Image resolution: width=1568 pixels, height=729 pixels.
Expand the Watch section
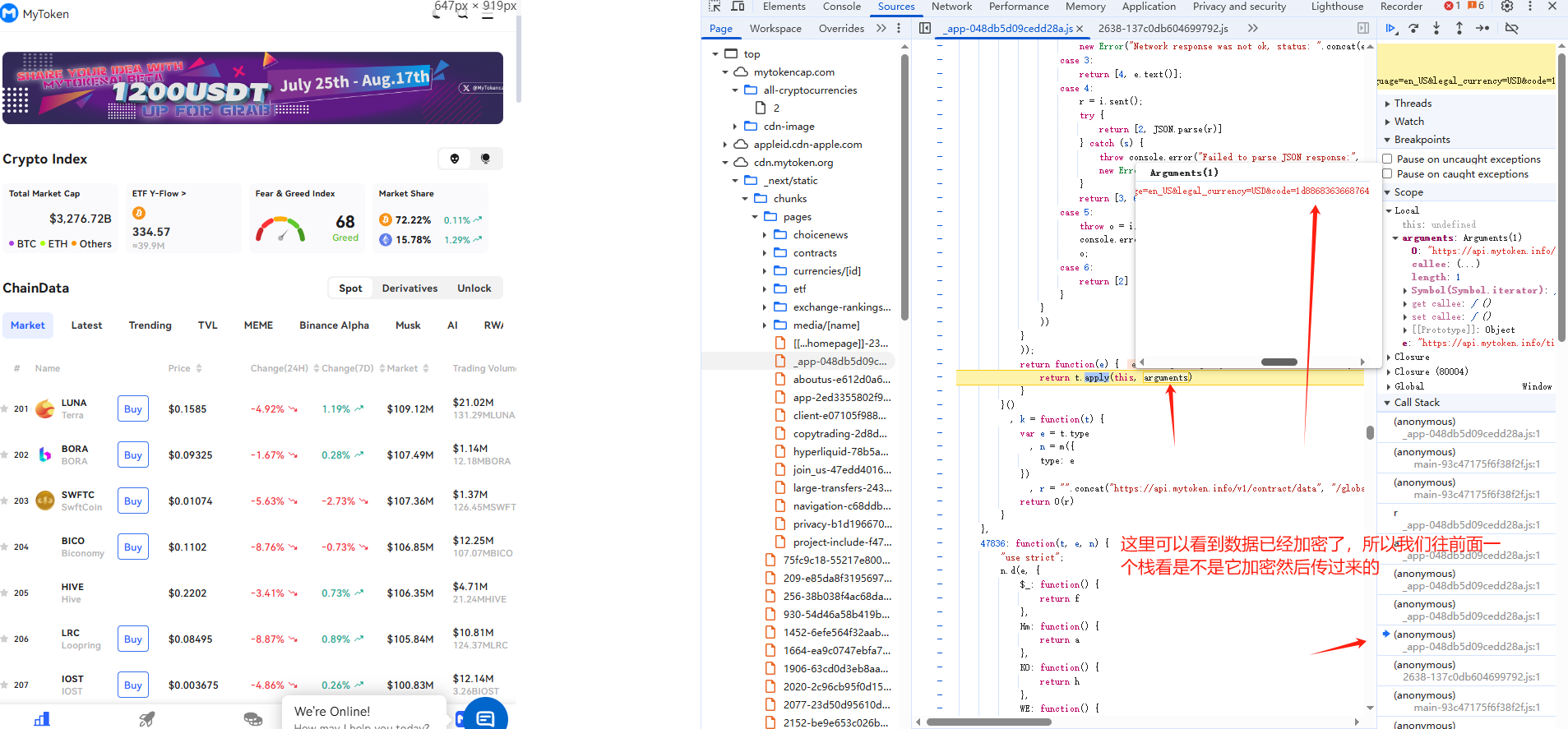1388,122
